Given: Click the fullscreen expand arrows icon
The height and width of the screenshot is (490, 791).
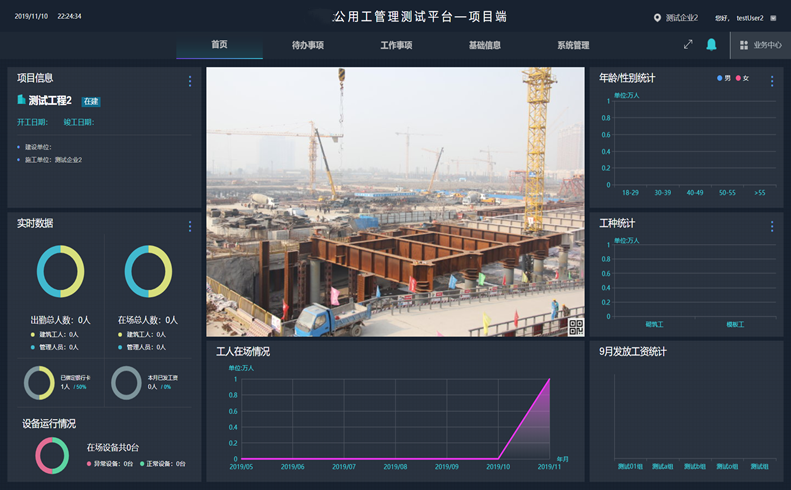Looking at the screenshot, I should 688,45.
